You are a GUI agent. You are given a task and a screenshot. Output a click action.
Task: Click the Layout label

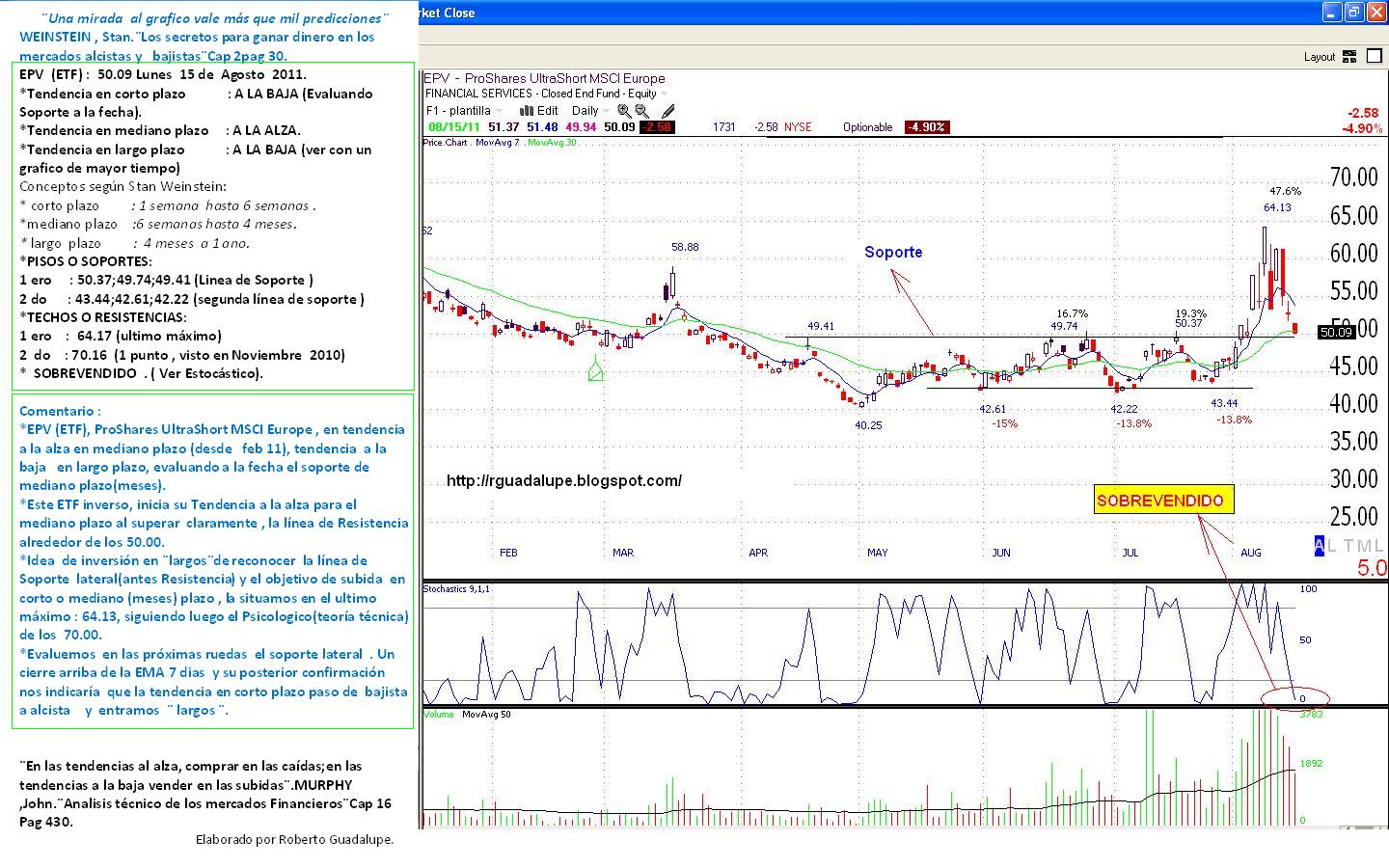tap(1320, 57)
